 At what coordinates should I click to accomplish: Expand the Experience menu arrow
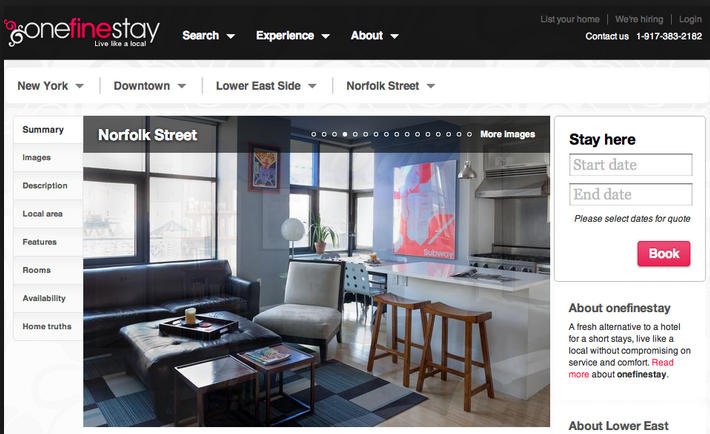click(x=326, y=36)
